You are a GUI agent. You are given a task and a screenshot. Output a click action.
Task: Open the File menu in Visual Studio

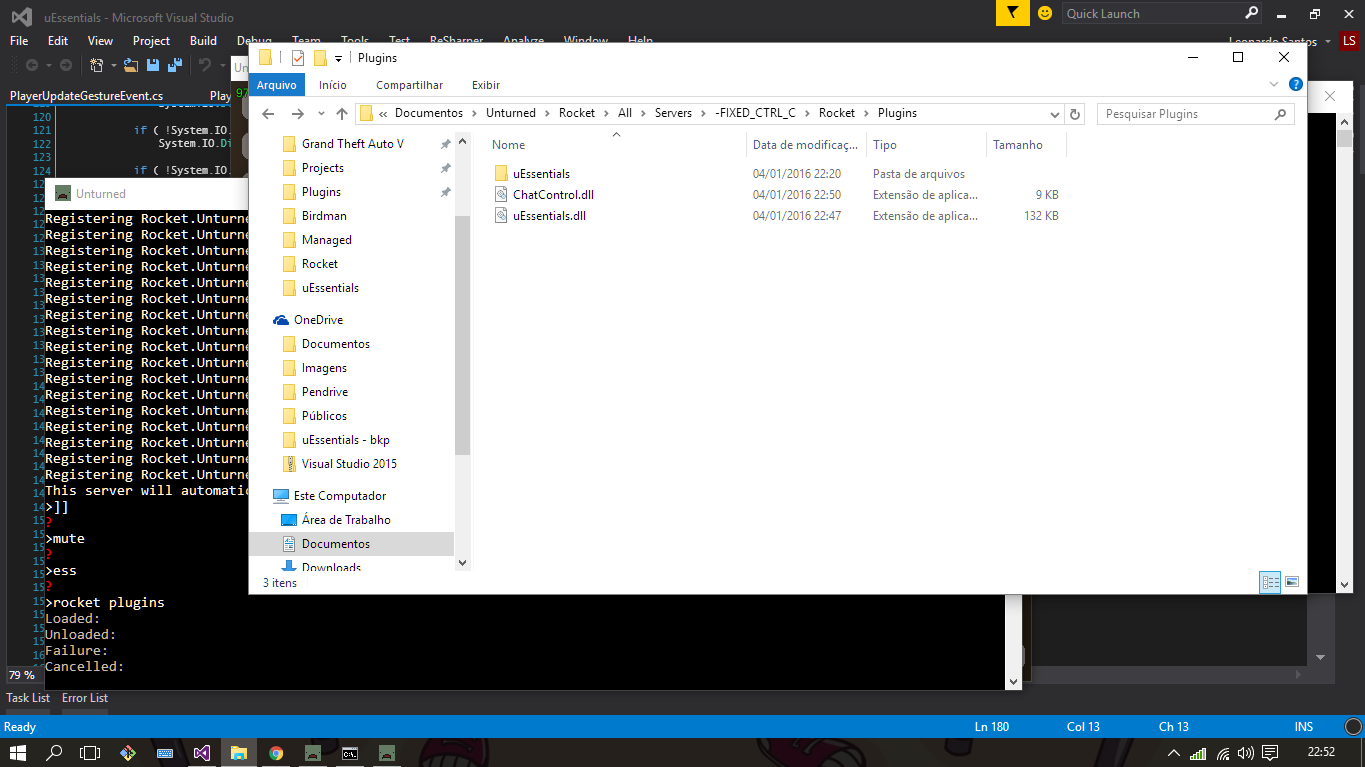point(19,41)
